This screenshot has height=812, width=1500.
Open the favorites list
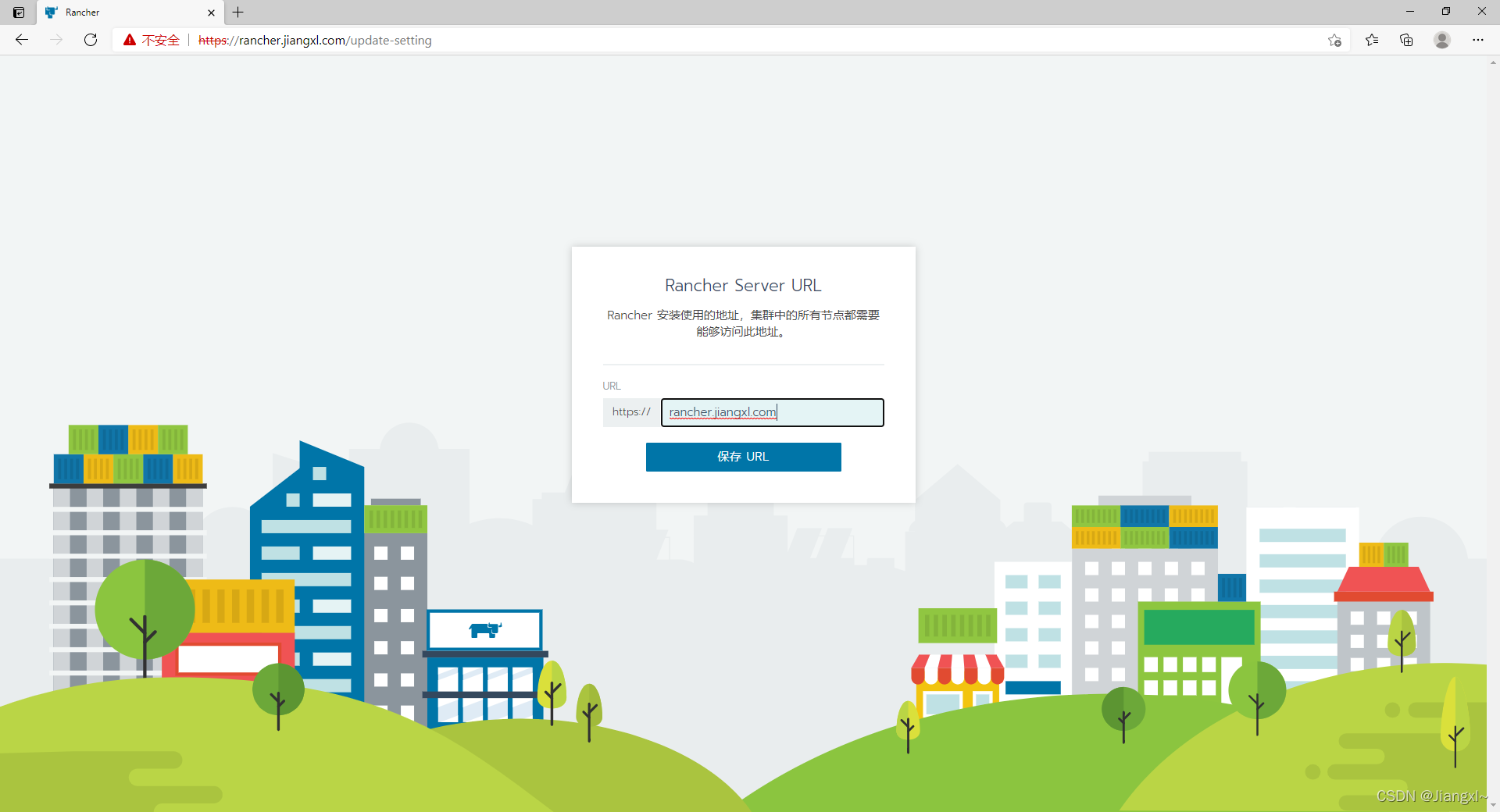tap(1372, 40)
